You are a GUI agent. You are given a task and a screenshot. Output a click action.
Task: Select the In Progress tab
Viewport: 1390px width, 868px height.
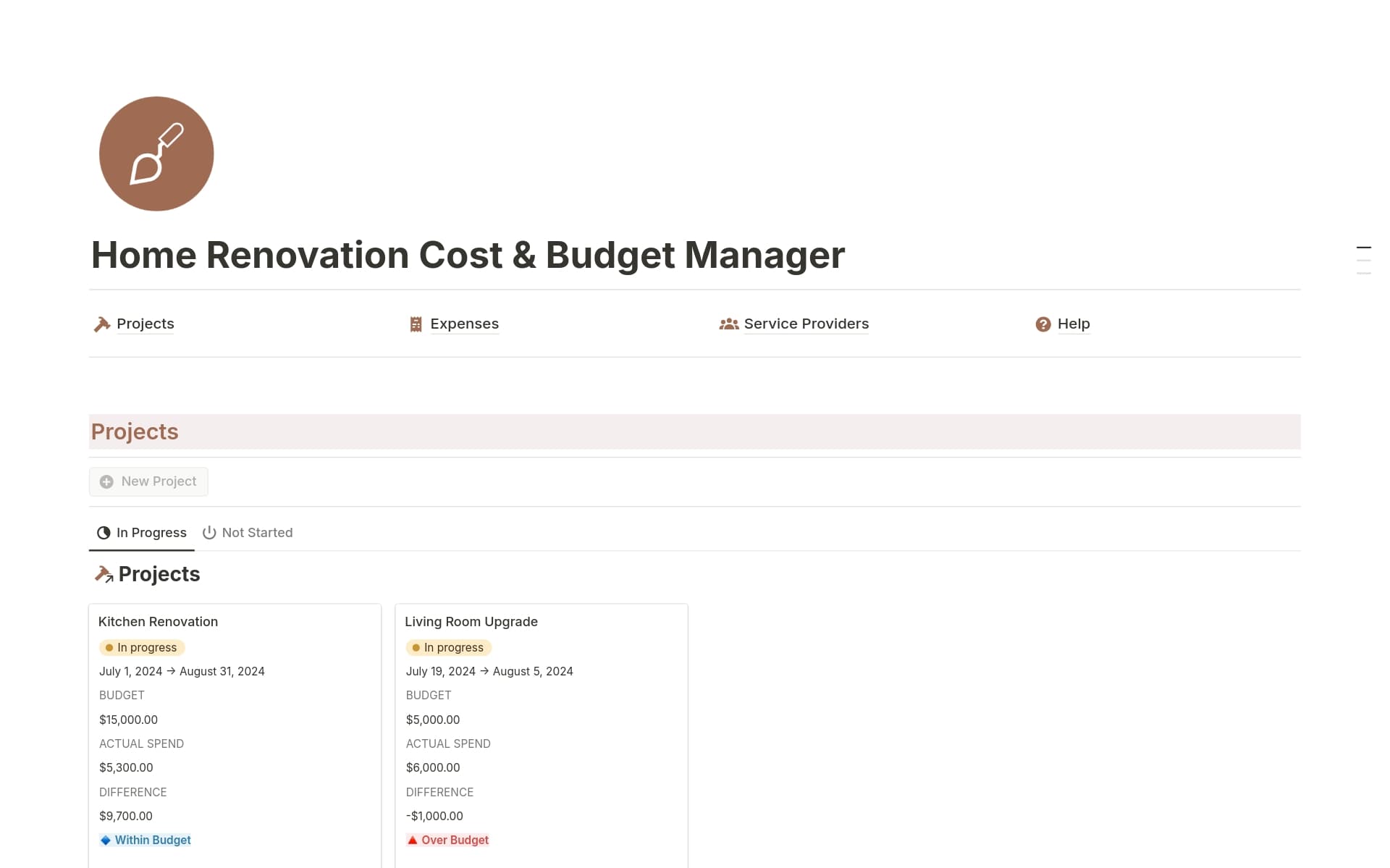(x=151, y=532)
